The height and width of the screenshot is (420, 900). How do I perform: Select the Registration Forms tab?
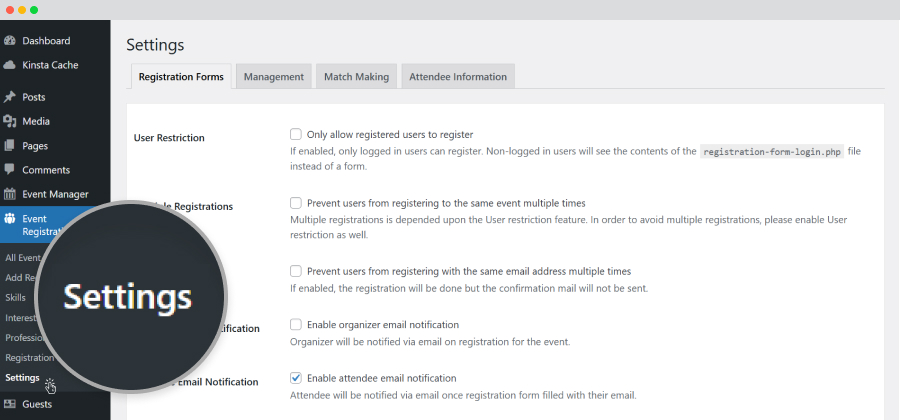(181, 76)
